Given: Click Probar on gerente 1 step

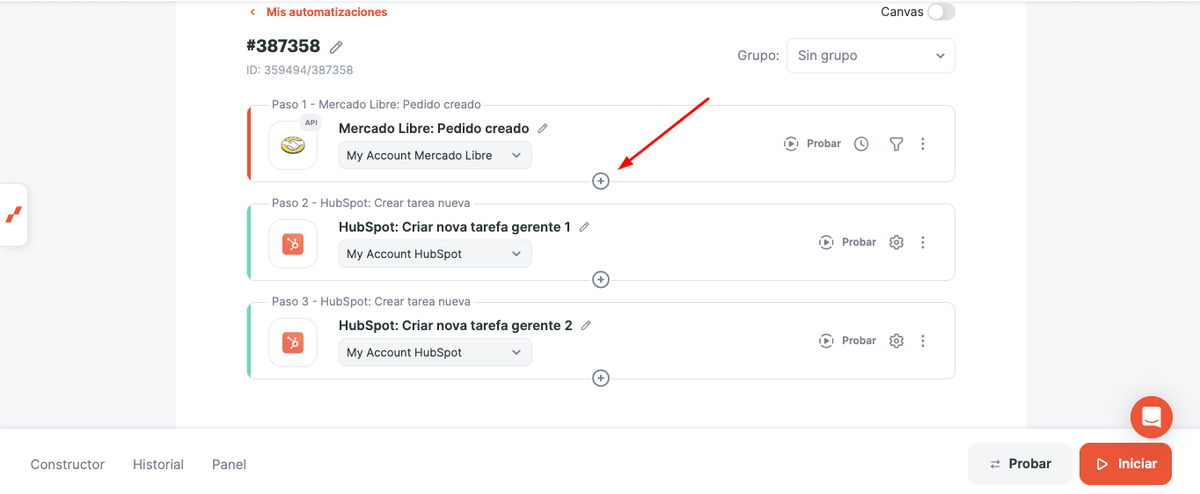Looking at the screenshot, I should [x=847, y=242].
